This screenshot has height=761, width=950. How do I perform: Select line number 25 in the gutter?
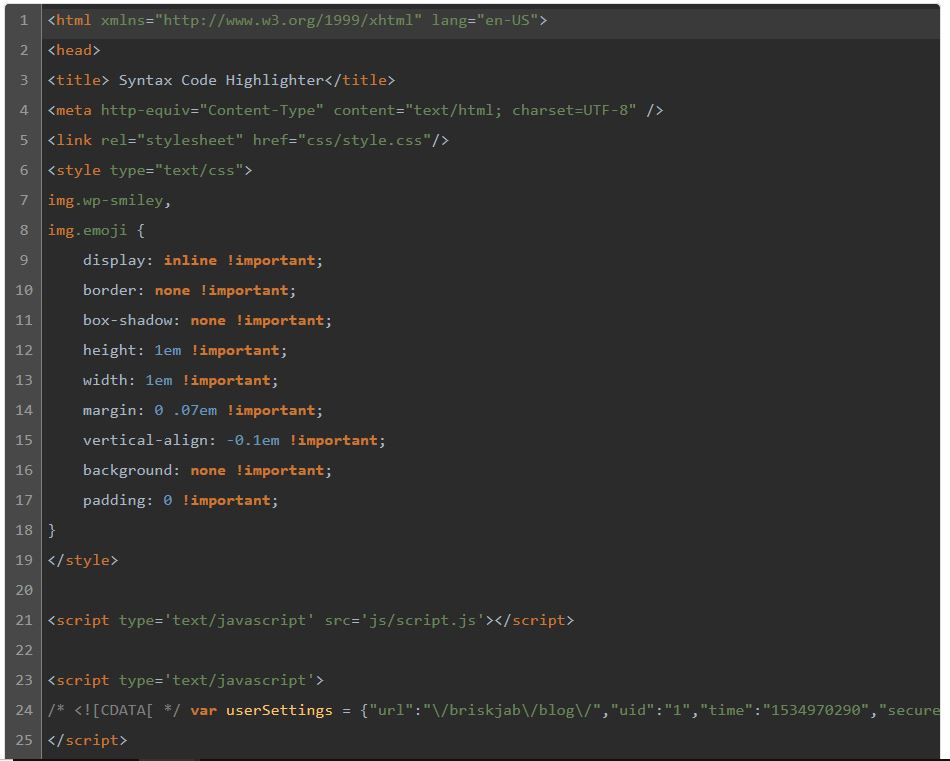pos(24,740)
